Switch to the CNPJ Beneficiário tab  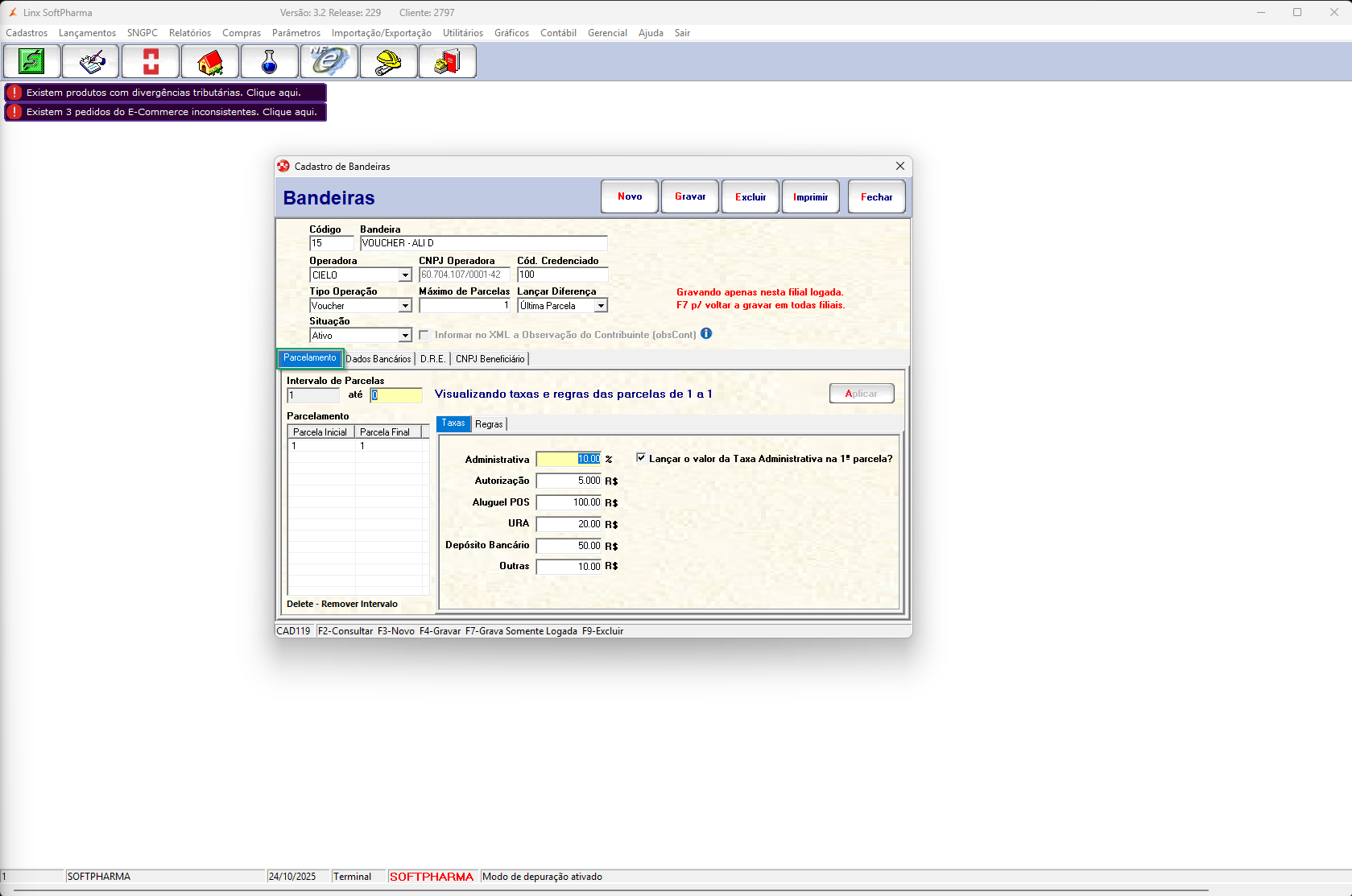pos(490,359)
